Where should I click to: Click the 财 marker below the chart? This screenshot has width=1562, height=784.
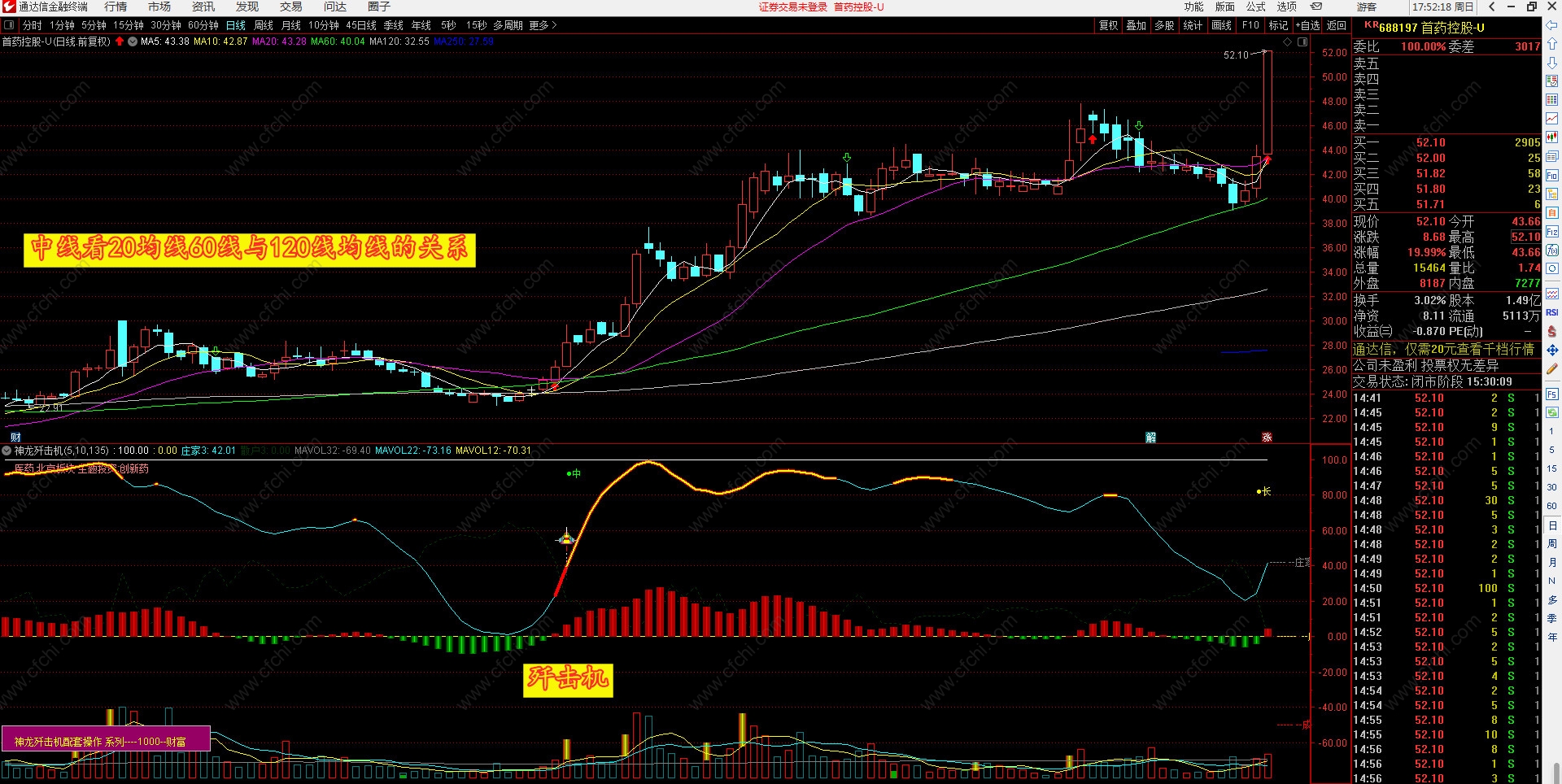(x=15, y=438)
